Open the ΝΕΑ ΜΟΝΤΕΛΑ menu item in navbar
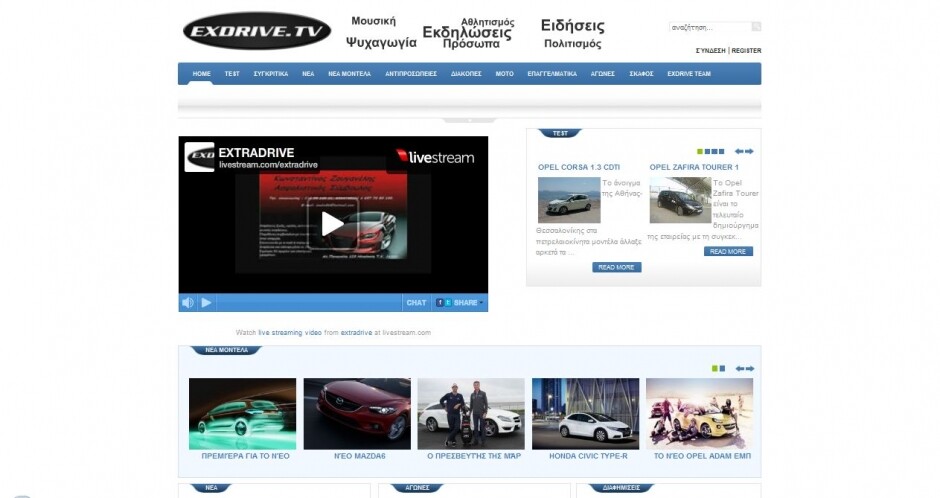 pyautogui.click(x=350, y=74)
